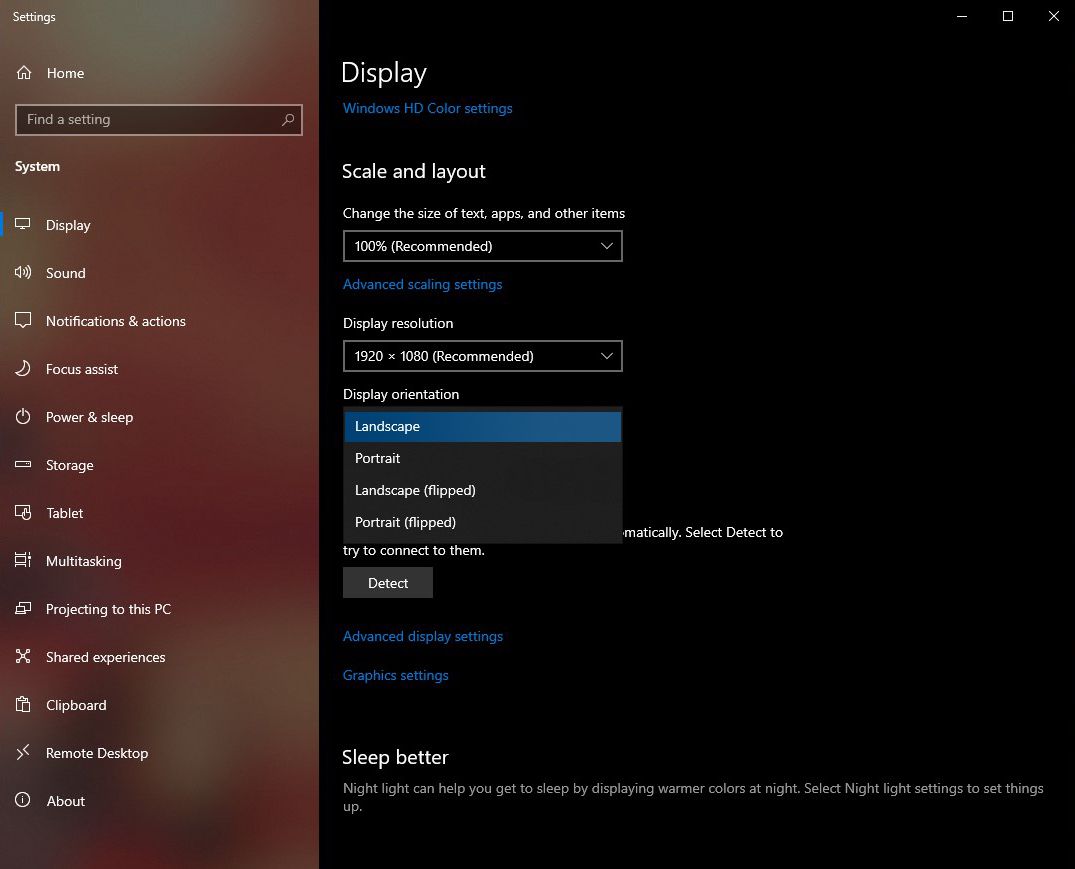The height and width of the screenshot is (869, 1075).
Task: Select the Remote Desktop icon
Action: point(24,753)
